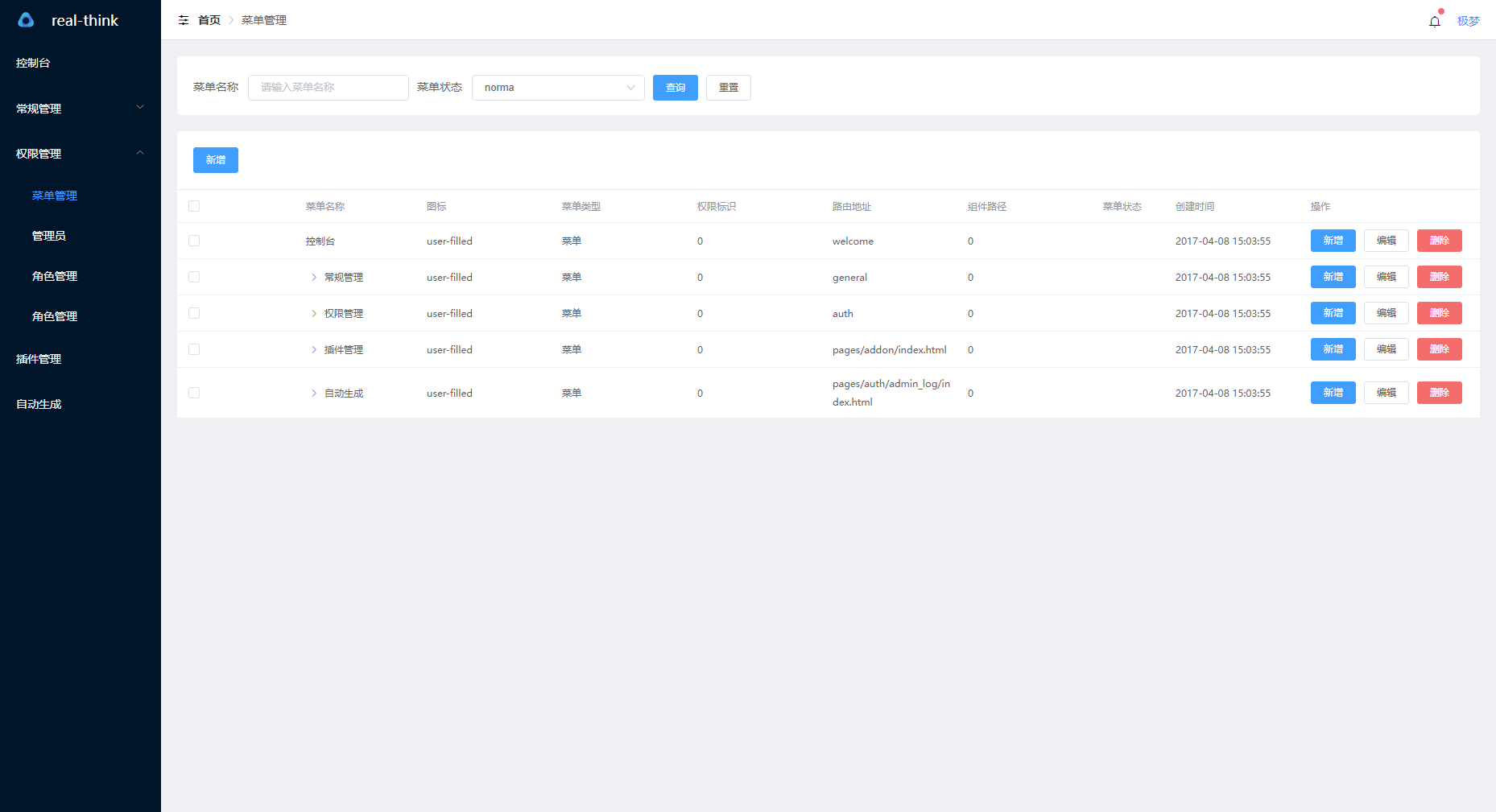
Task: Open the 菜单状态 dropdown
Action: (x=558, y=88)
